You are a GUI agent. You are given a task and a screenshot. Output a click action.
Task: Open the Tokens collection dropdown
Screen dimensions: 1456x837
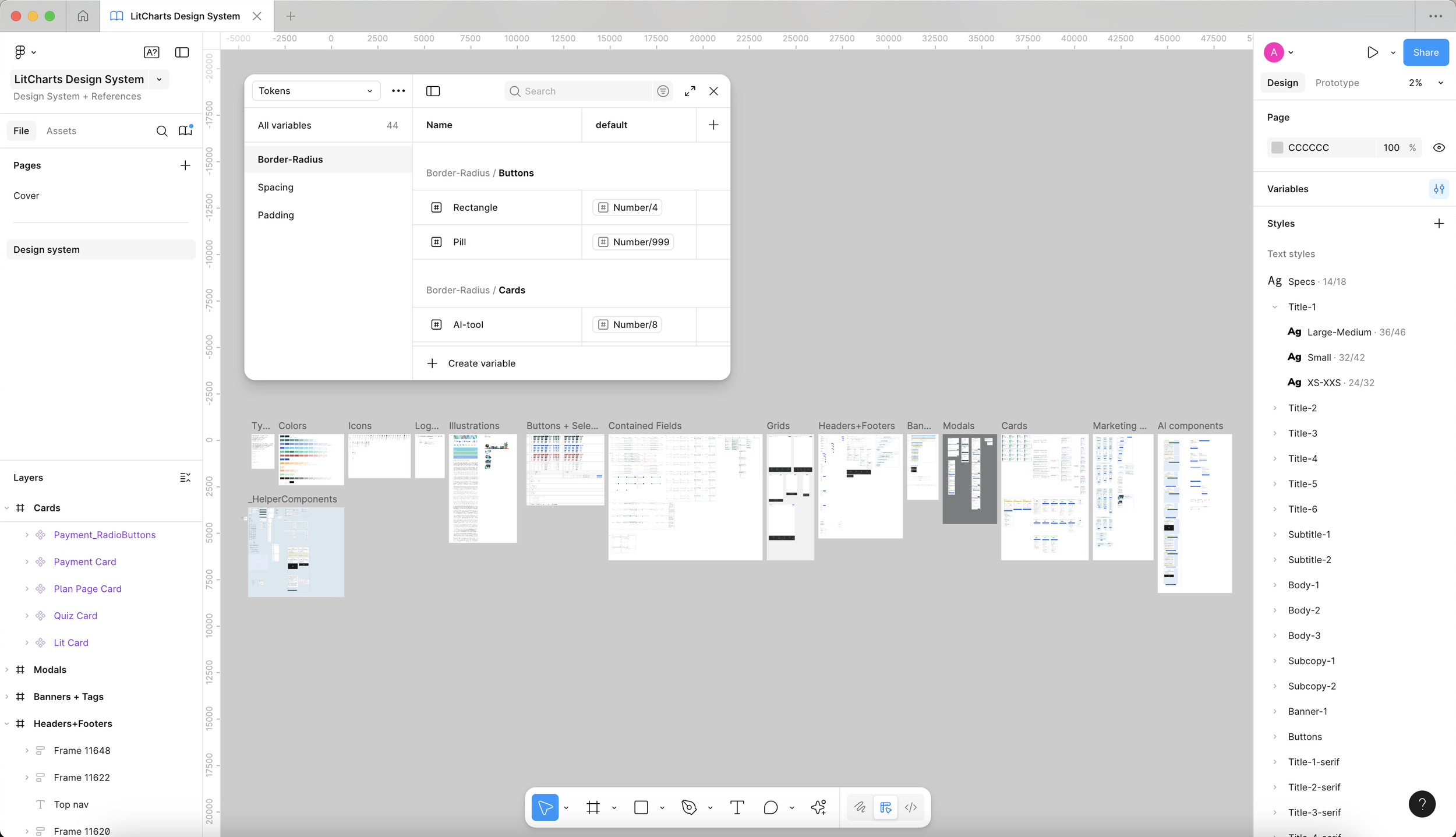[x=316, y=91]
